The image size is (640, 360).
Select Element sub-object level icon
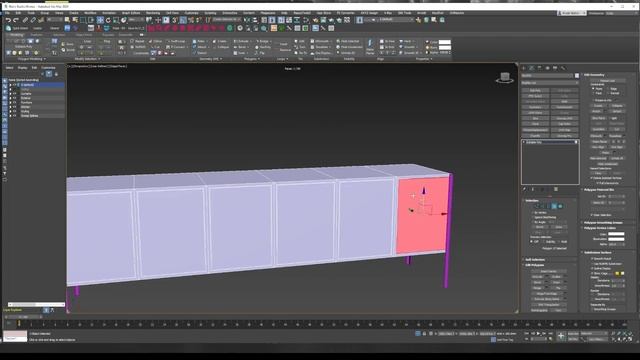tap(560, 206)
